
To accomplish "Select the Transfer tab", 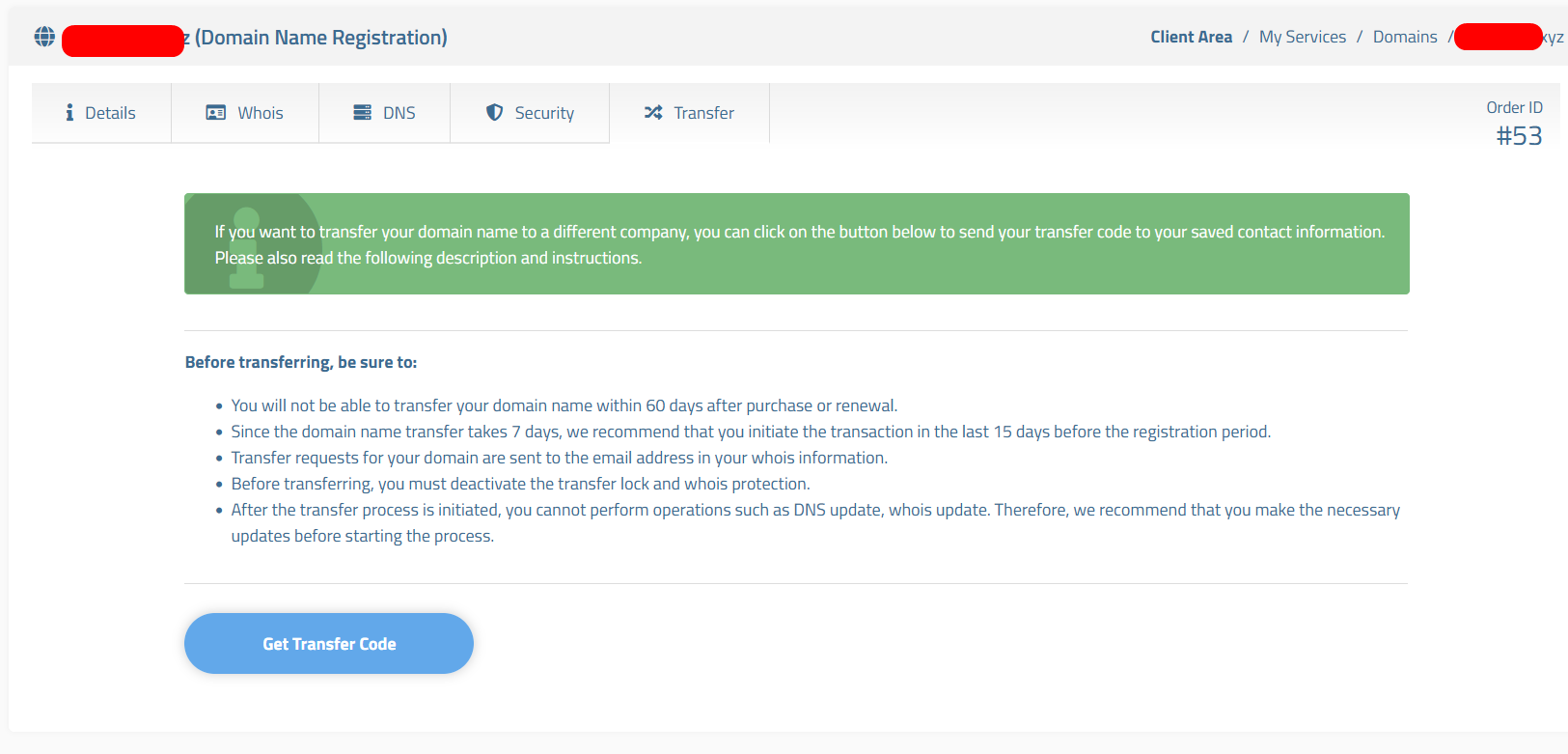I will coord(690,113).
